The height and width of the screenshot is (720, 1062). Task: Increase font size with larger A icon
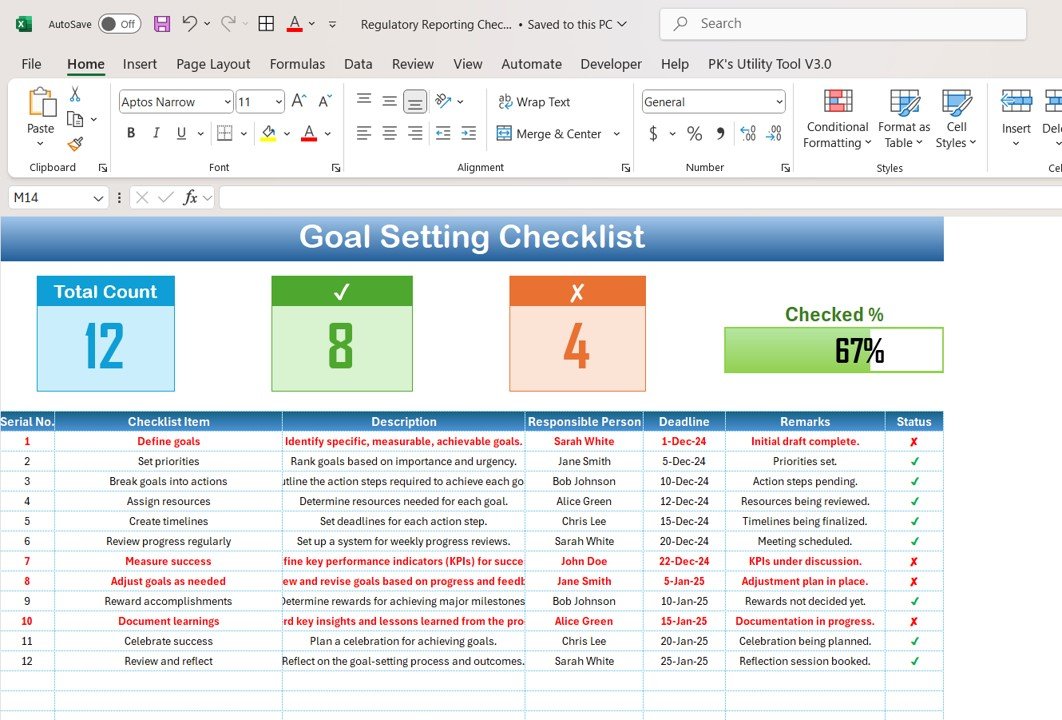click(x=299, y=102)
